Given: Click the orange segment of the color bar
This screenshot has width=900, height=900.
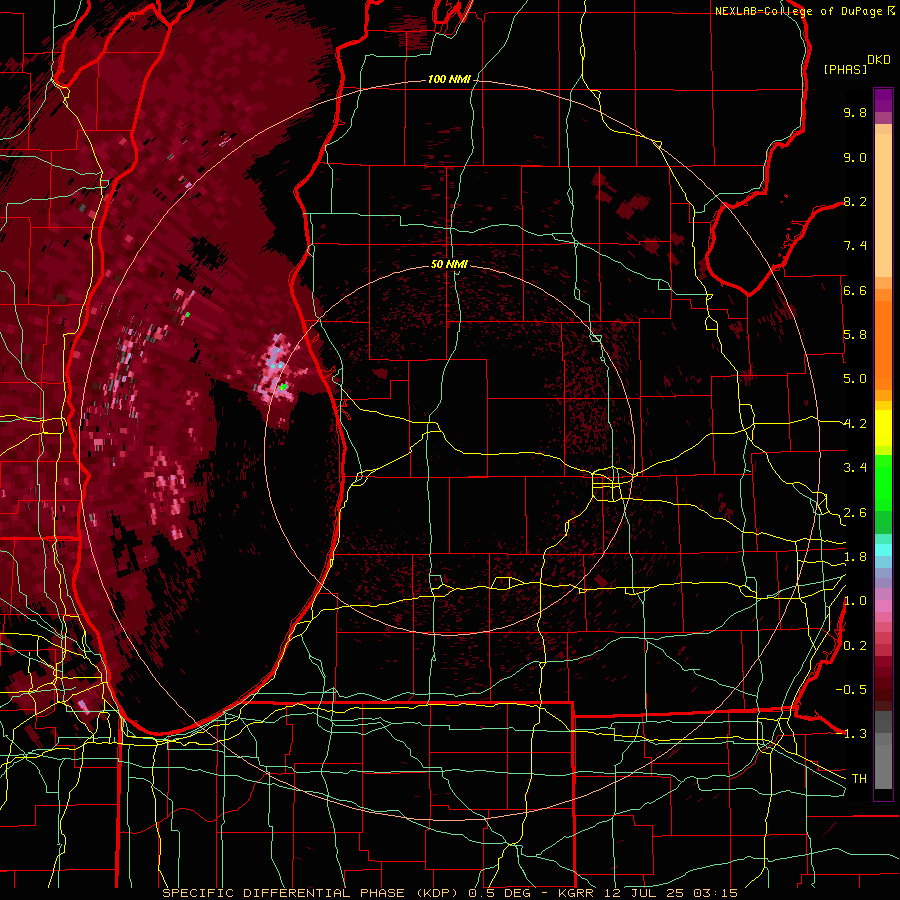Looking at the screenshot, I should pyautogui.click(x=883, y=344).
